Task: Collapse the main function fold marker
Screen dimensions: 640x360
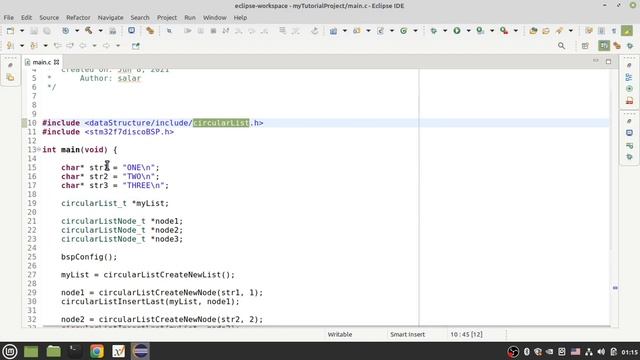Action: pos(39,149)
